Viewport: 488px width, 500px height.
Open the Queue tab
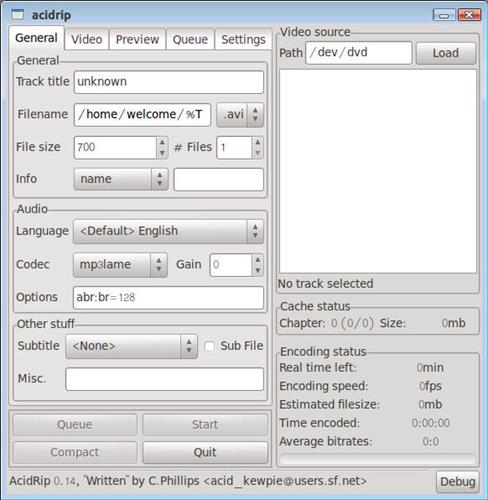pos(190,39)
